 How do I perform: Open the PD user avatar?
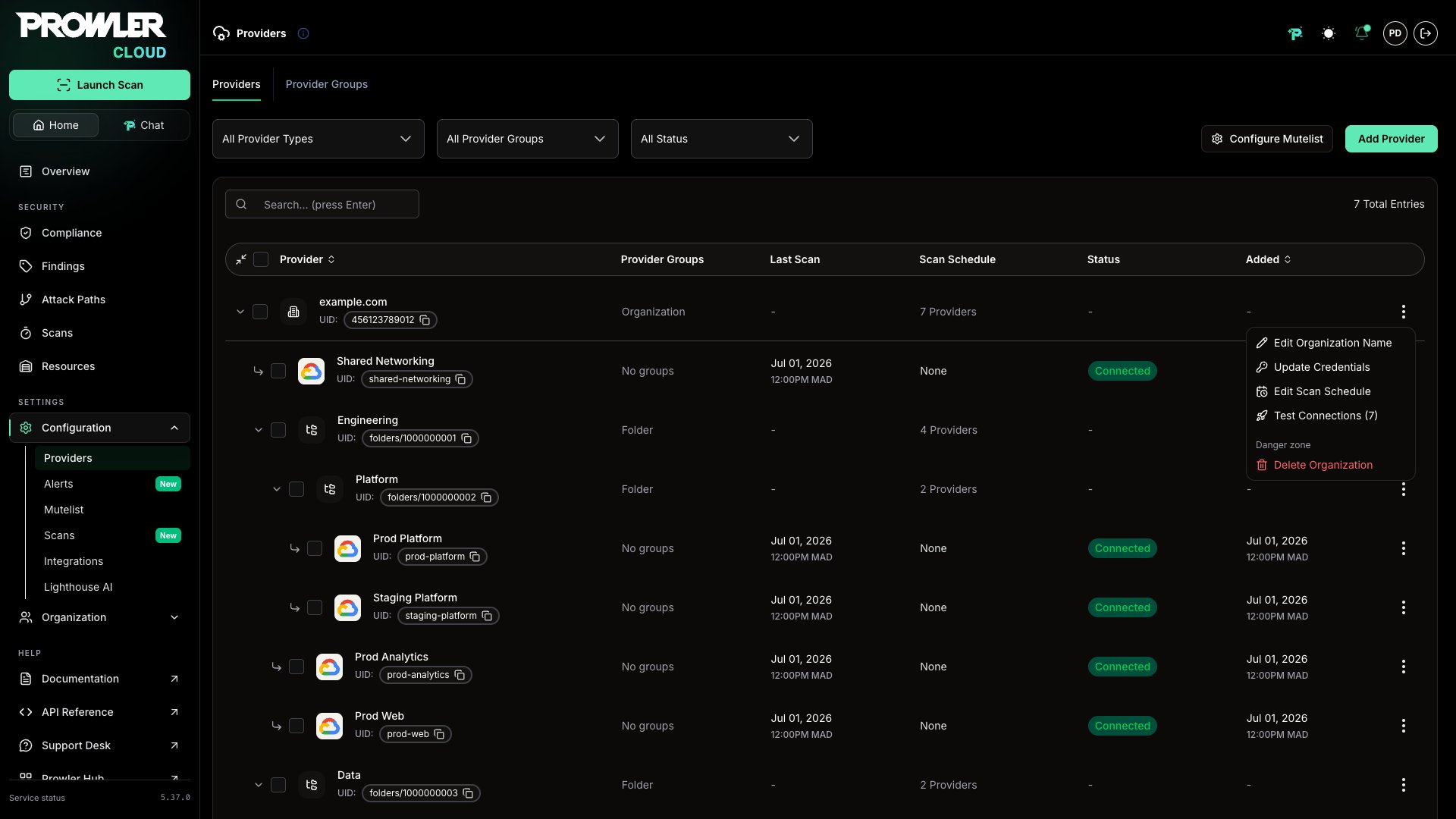pos(1395,33)
